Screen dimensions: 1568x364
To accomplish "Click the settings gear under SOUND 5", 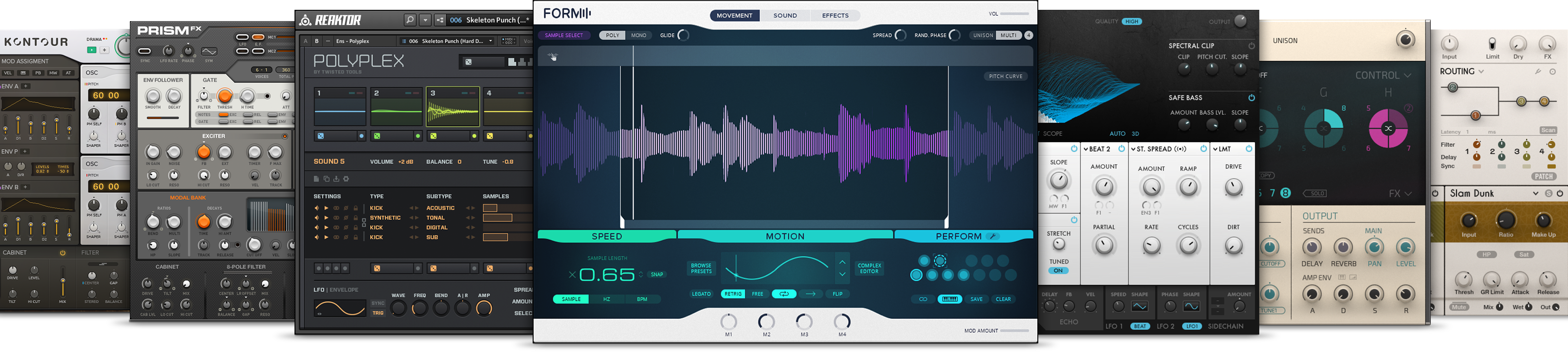I will click(346, 179).
